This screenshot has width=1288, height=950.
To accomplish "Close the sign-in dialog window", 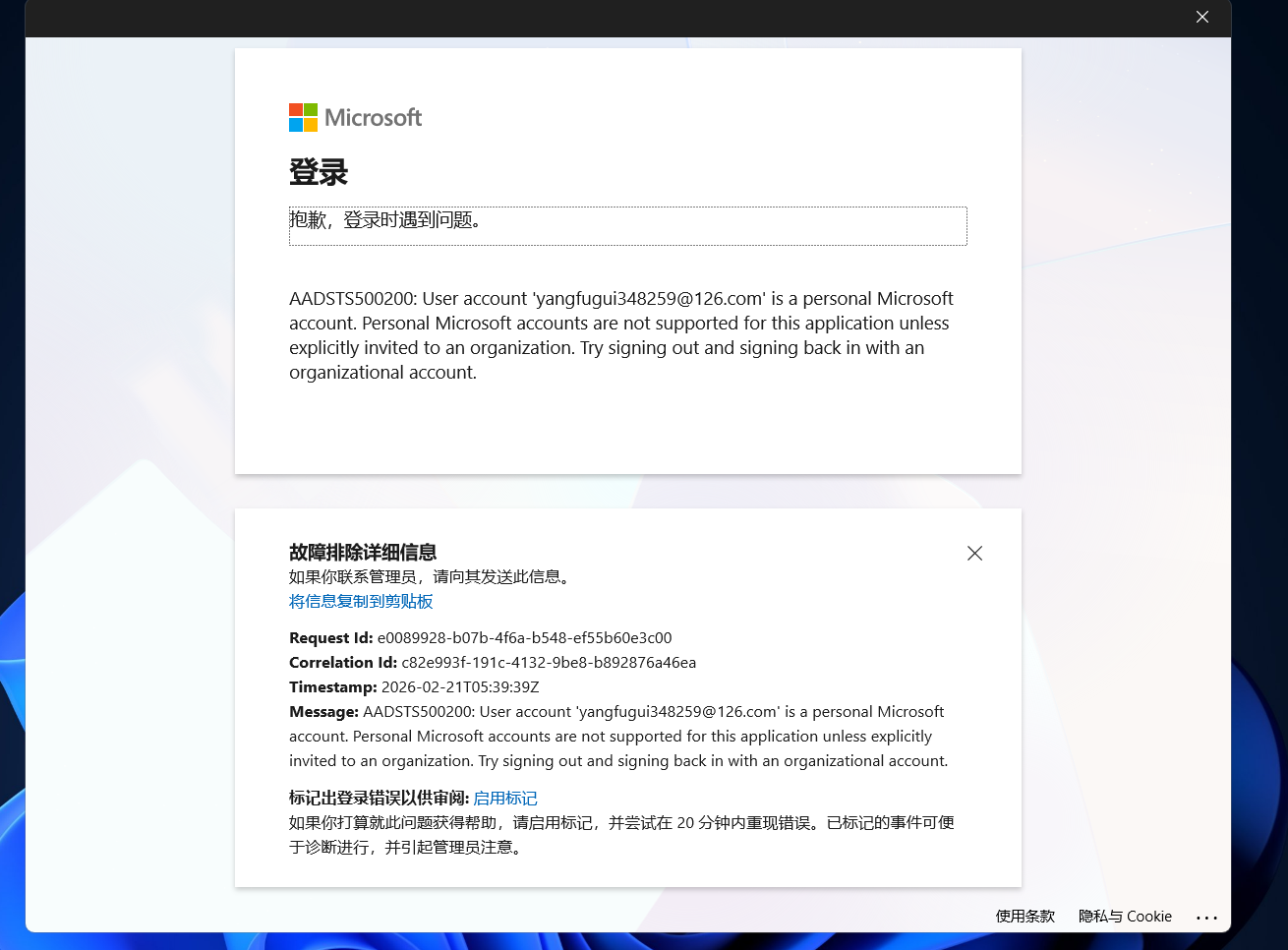I will click(1201, 17).
